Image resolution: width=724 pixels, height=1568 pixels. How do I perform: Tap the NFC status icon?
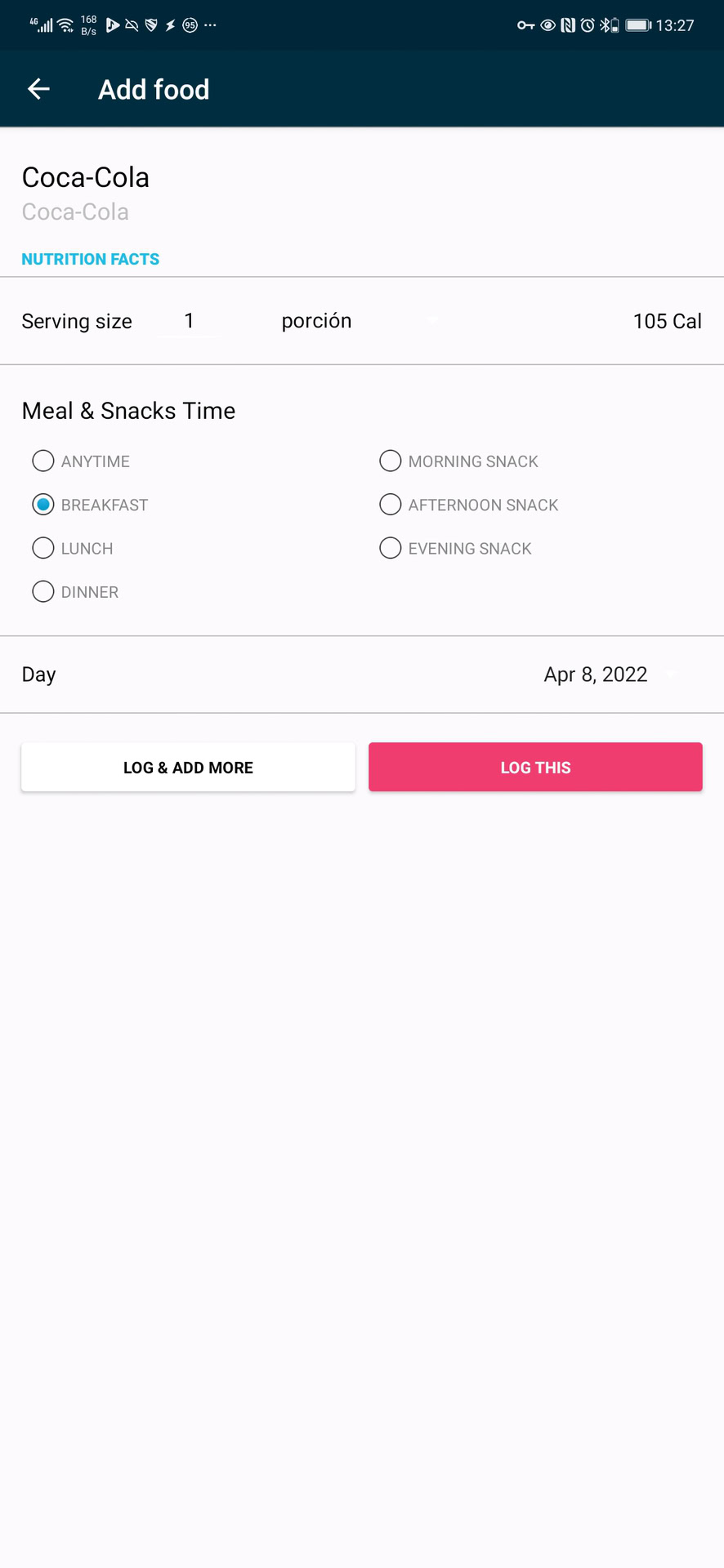pos(568,25)
